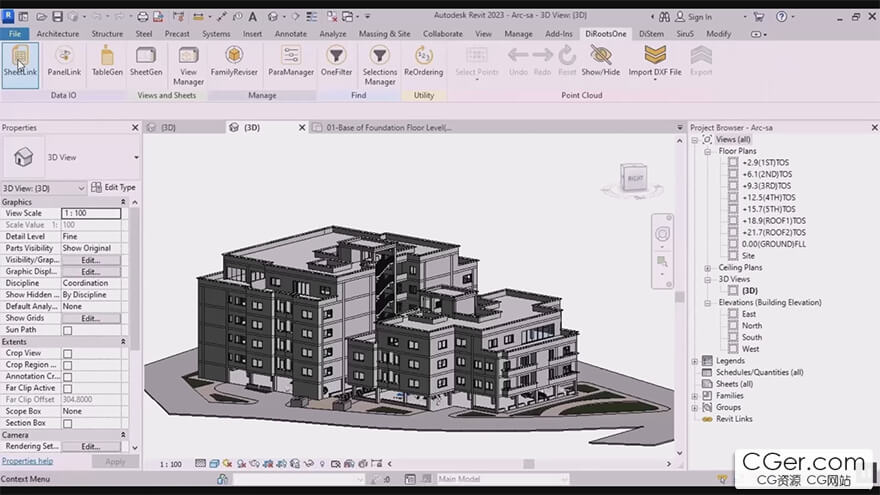Collapse the Graphics properties section

tap(123, 201)
